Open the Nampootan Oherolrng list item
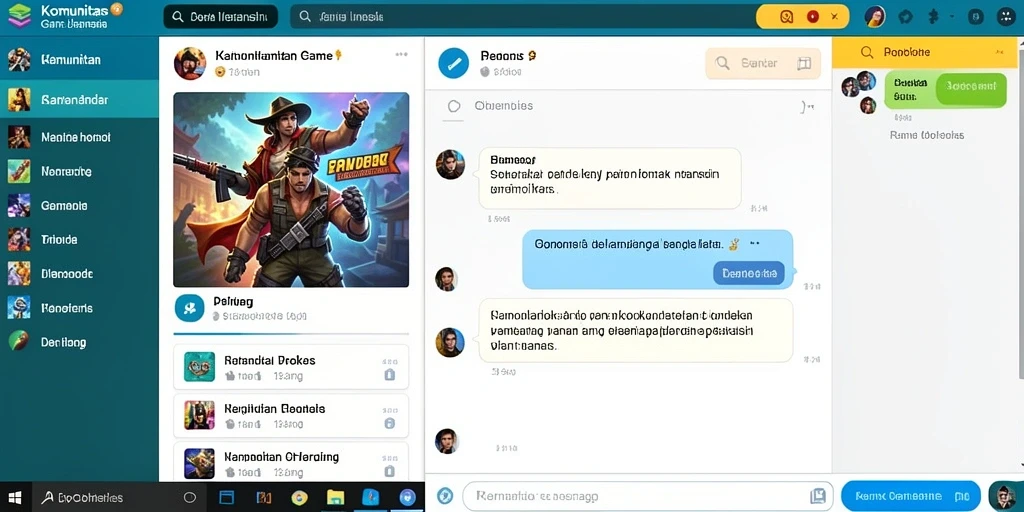Image resolution: width=1024 pixels, height=512 pixels. pos(291,462)
